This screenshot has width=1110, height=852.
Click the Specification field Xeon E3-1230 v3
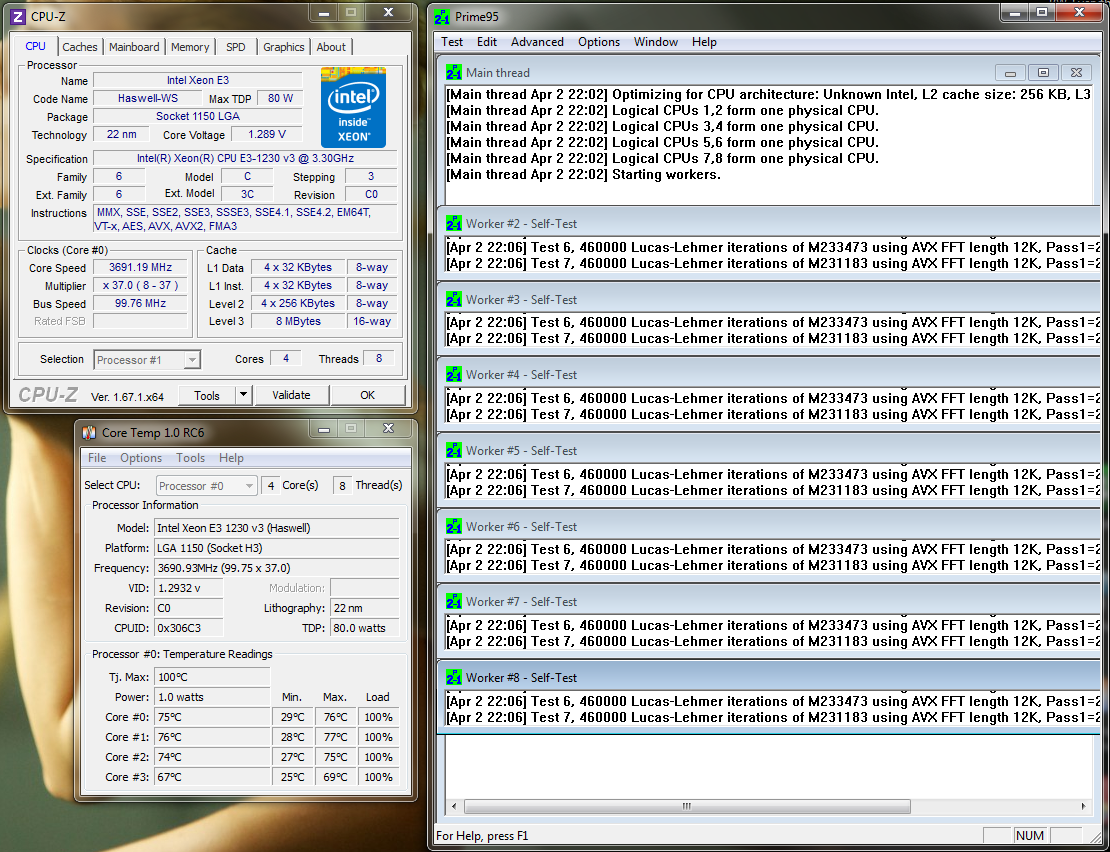coord(245,159)
